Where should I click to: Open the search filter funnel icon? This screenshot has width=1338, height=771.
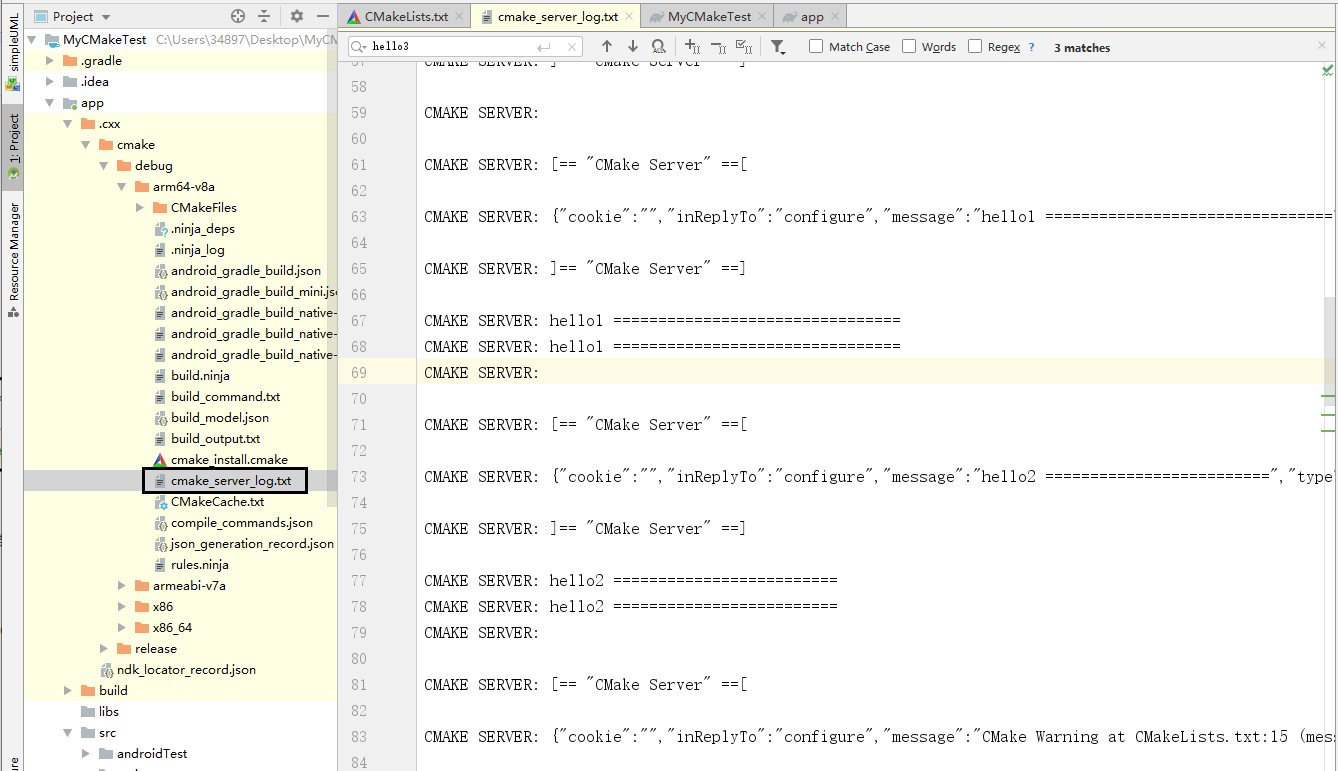pos(778,47)
